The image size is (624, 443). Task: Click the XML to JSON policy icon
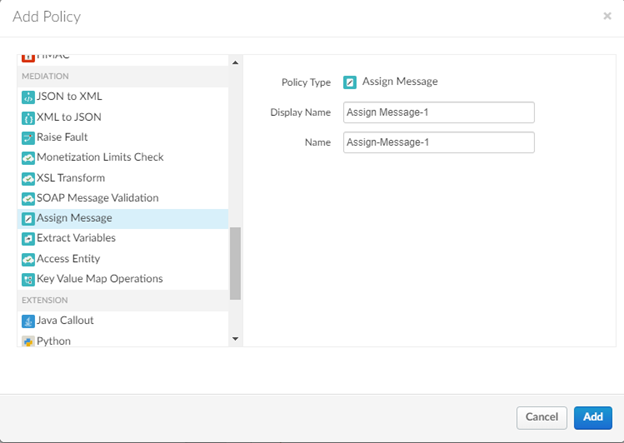pos(28,117)
